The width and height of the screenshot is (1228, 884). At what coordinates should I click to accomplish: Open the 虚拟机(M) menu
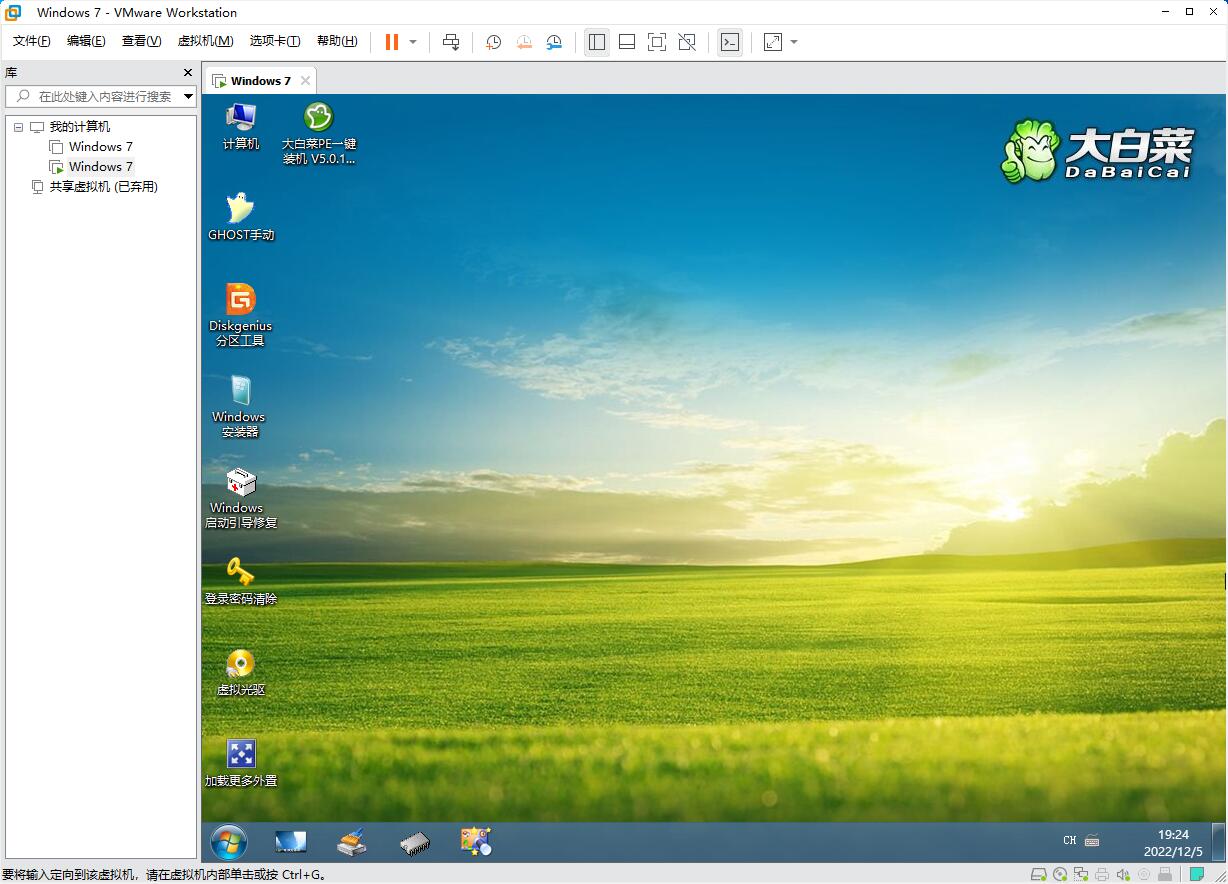tap(205, 41)
